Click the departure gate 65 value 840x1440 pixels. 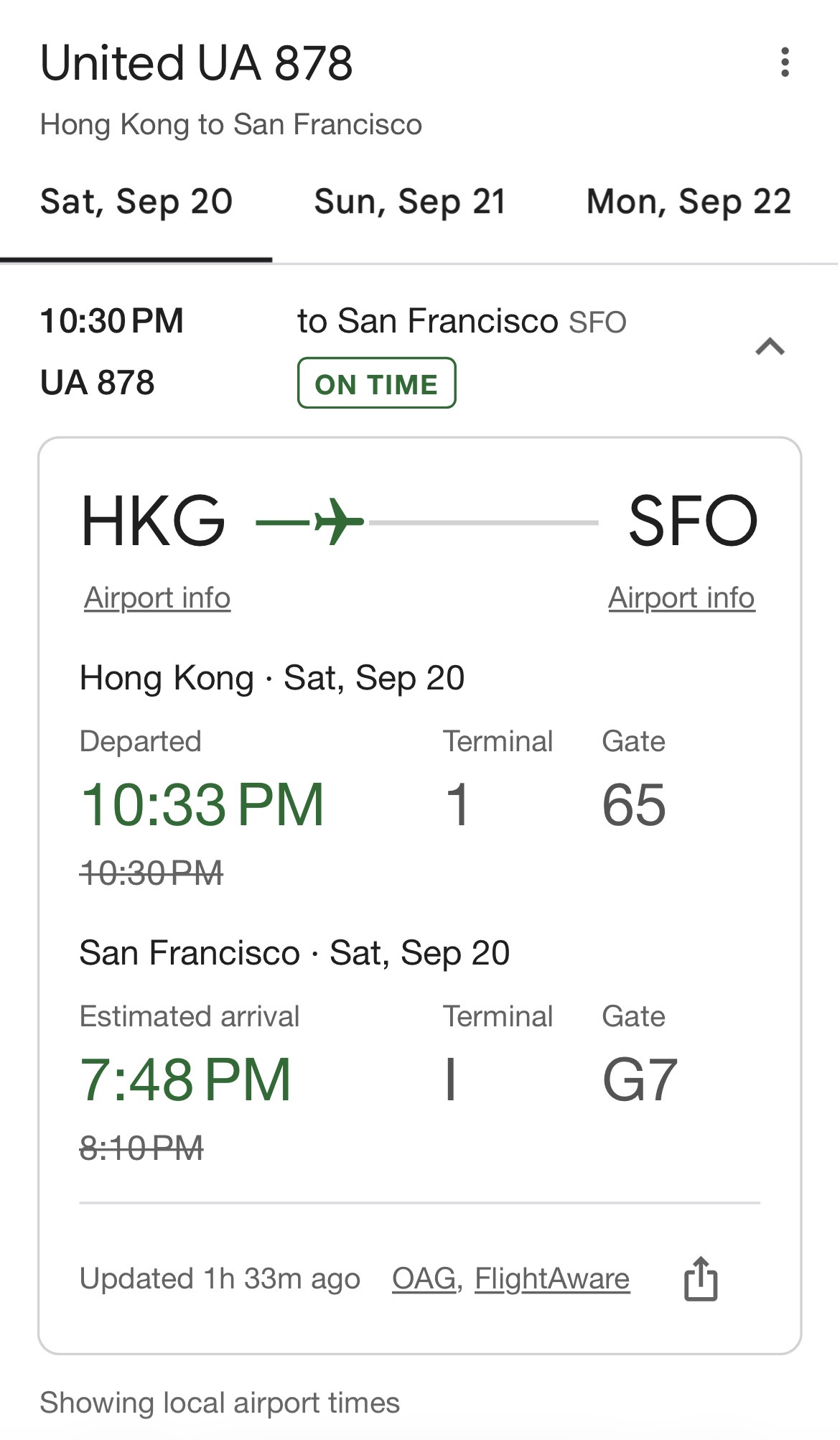633,805
